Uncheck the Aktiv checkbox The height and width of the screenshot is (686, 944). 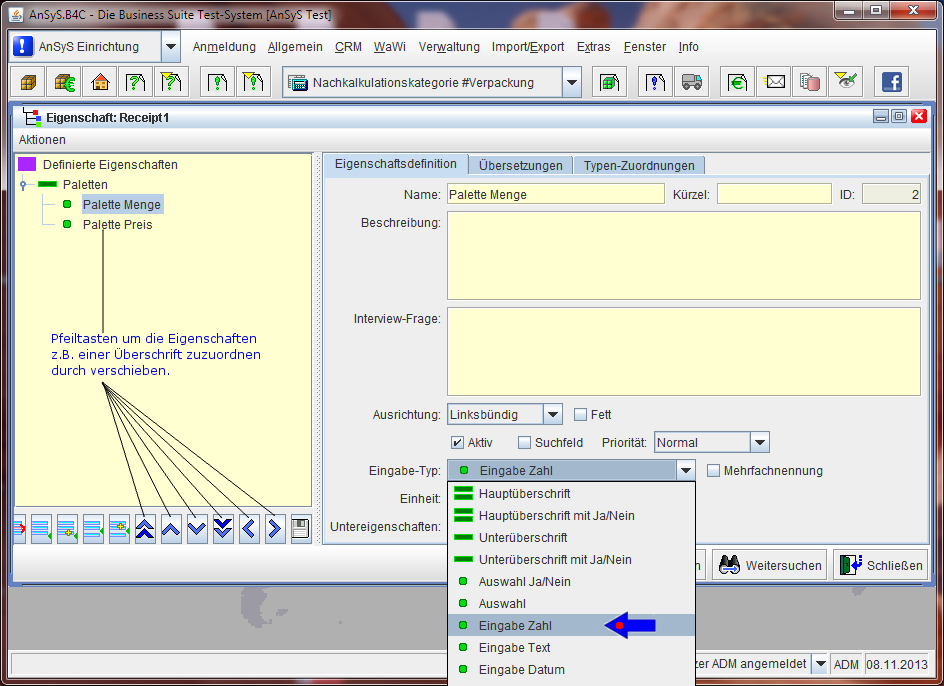[x=457, y=442]
